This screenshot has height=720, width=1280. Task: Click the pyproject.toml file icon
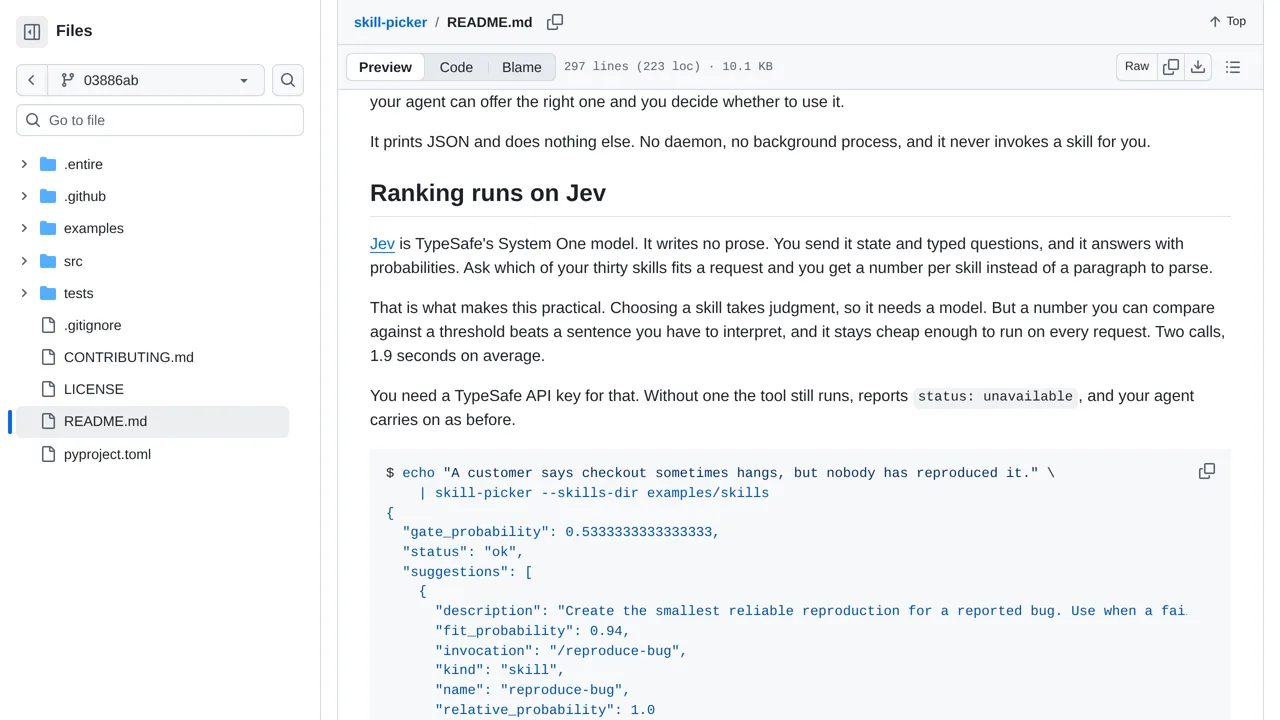coord(48,454)
